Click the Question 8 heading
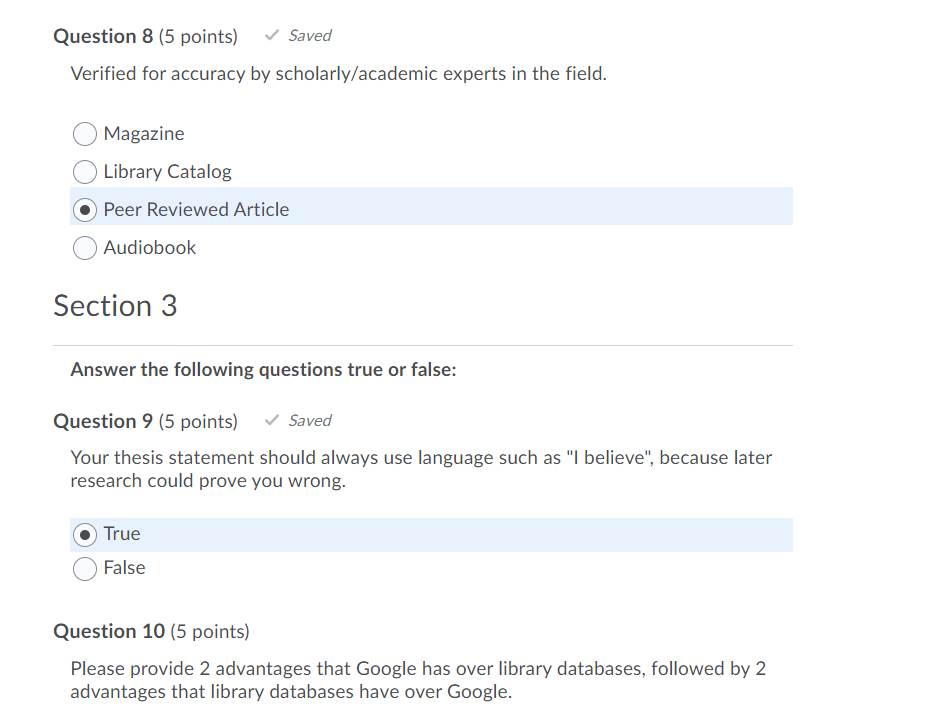Screen dimensions: 928x707 coord(103,35)
